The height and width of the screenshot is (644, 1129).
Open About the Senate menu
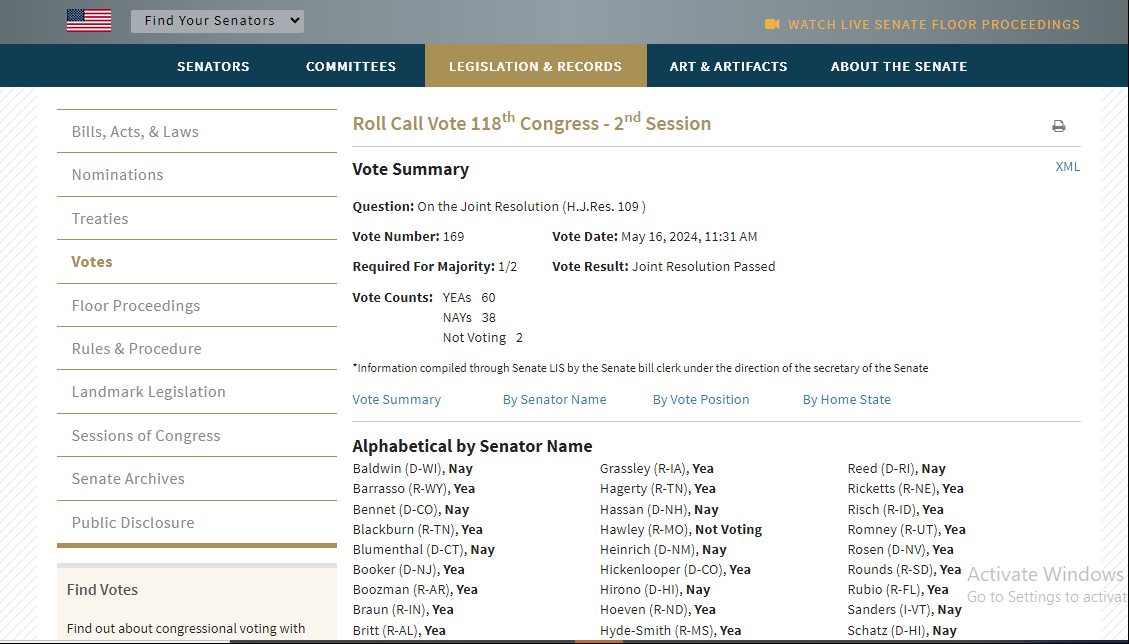(899, 66)
